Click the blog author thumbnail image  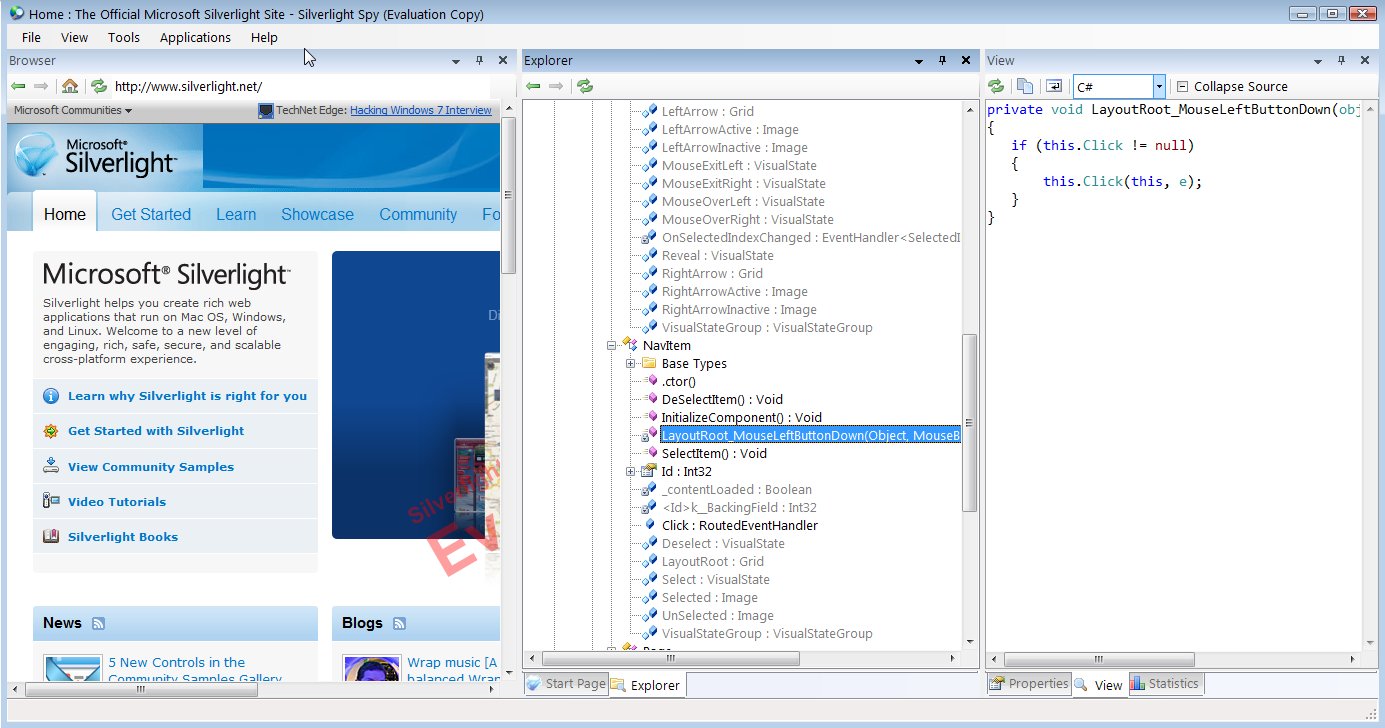tap(372, 669)
